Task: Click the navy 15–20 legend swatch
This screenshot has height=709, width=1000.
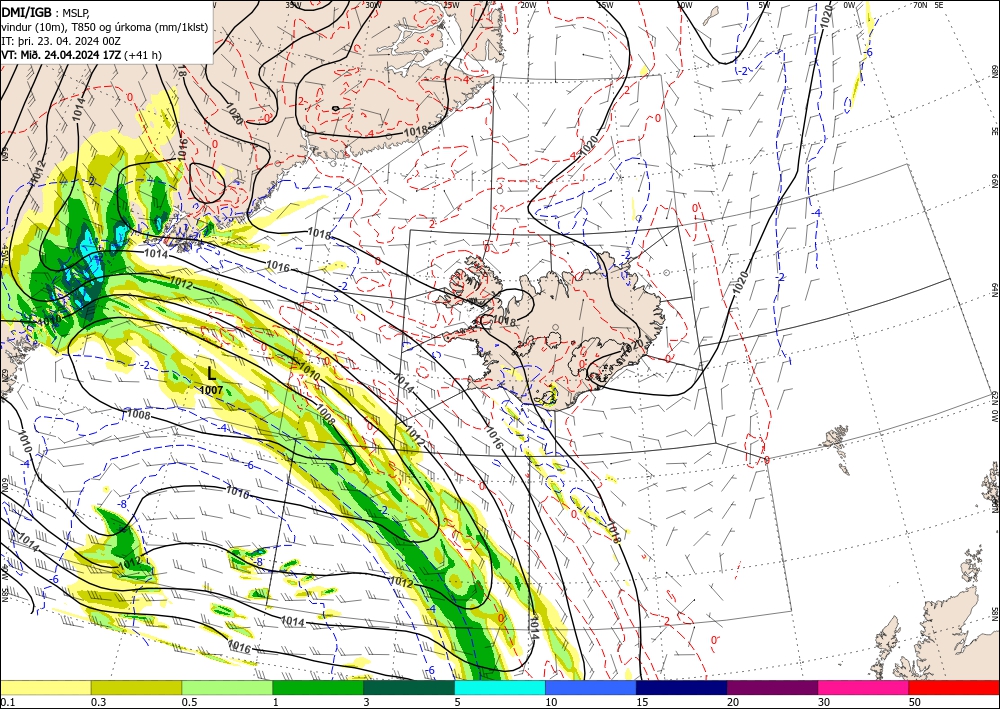Action: pyautogui.click(x=682, y=687)
